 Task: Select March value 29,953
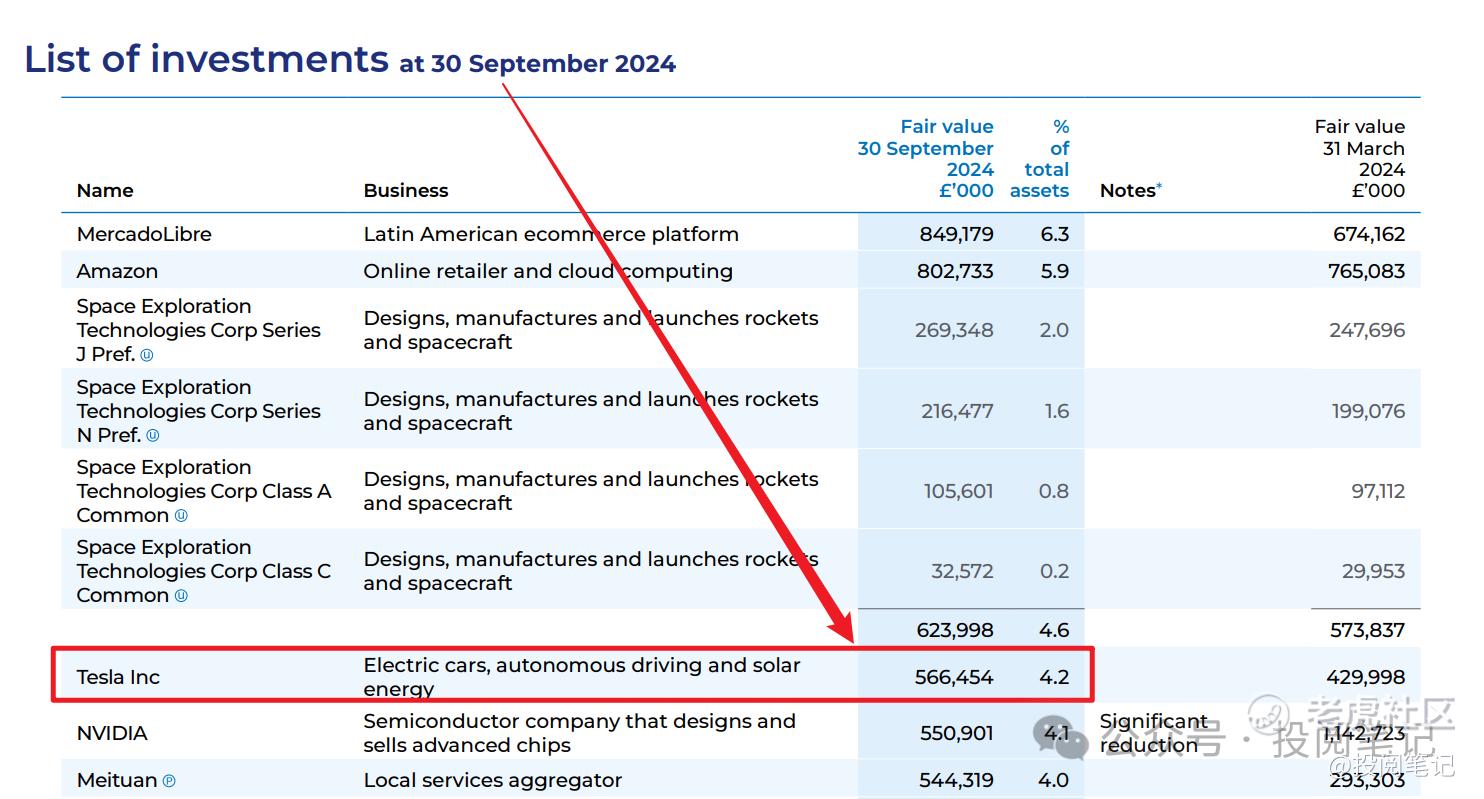[1373, 571]
